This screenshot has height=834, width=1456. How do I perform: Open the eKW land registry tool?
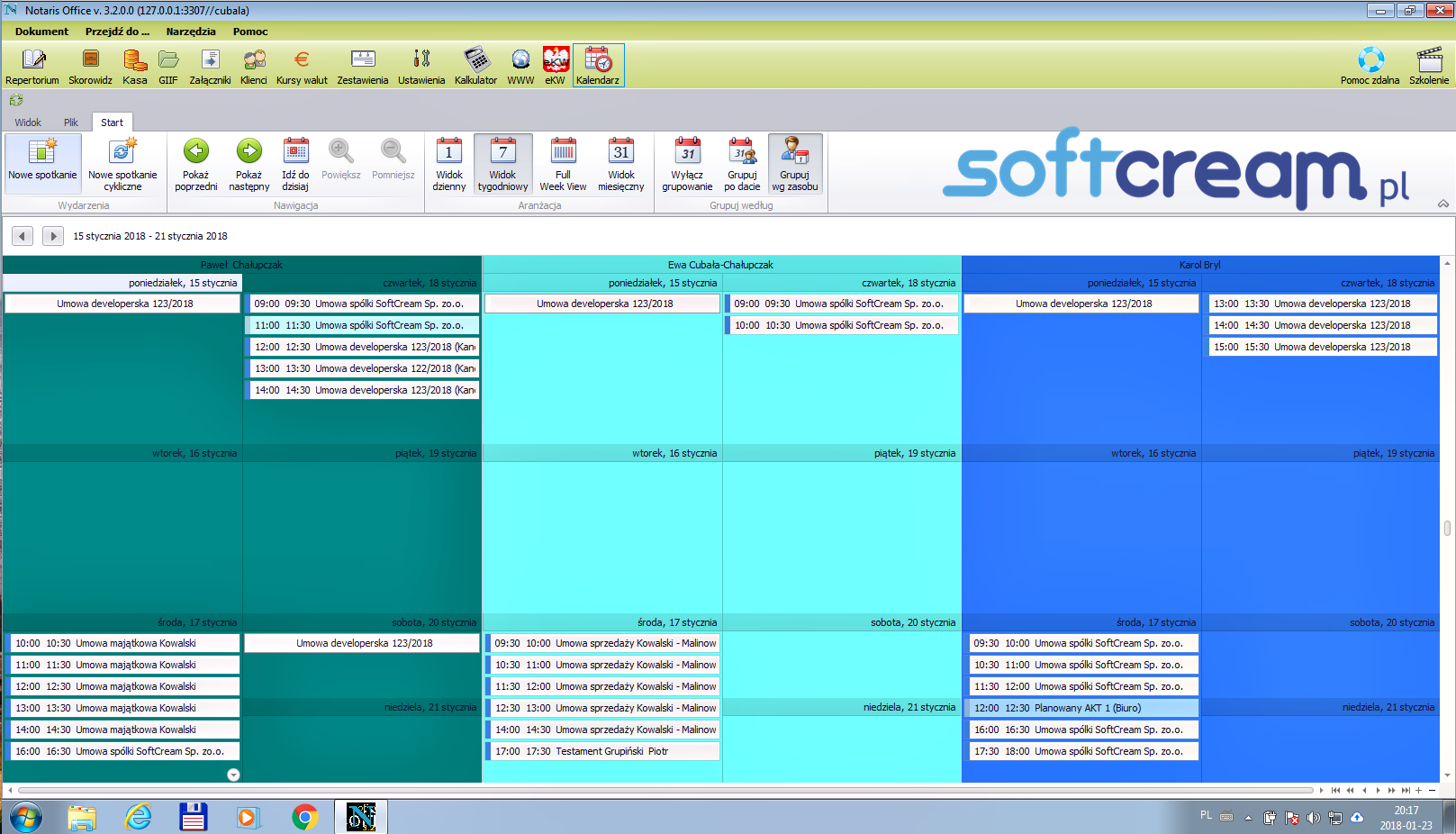[556, 67]
